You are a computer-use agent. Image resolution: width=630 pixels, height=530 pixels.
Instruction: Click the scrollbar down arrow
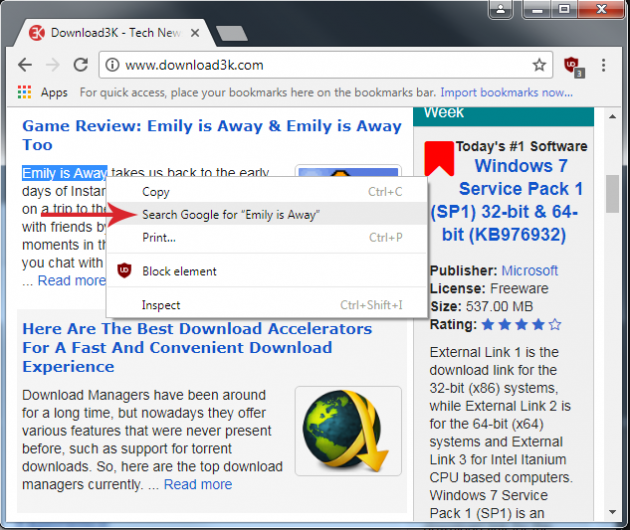(612, 512)
